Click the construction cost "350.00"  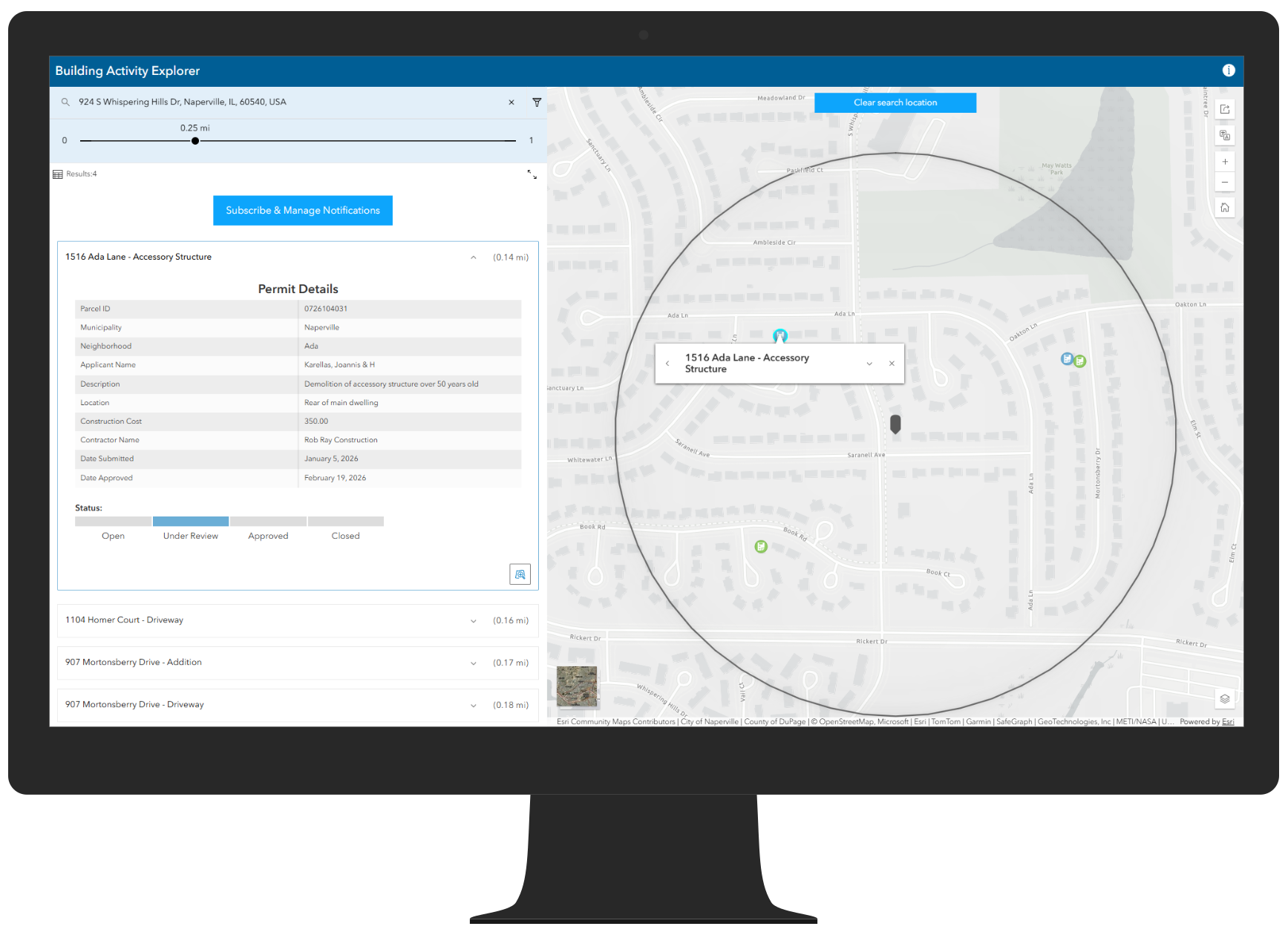[x=316, y=421]
